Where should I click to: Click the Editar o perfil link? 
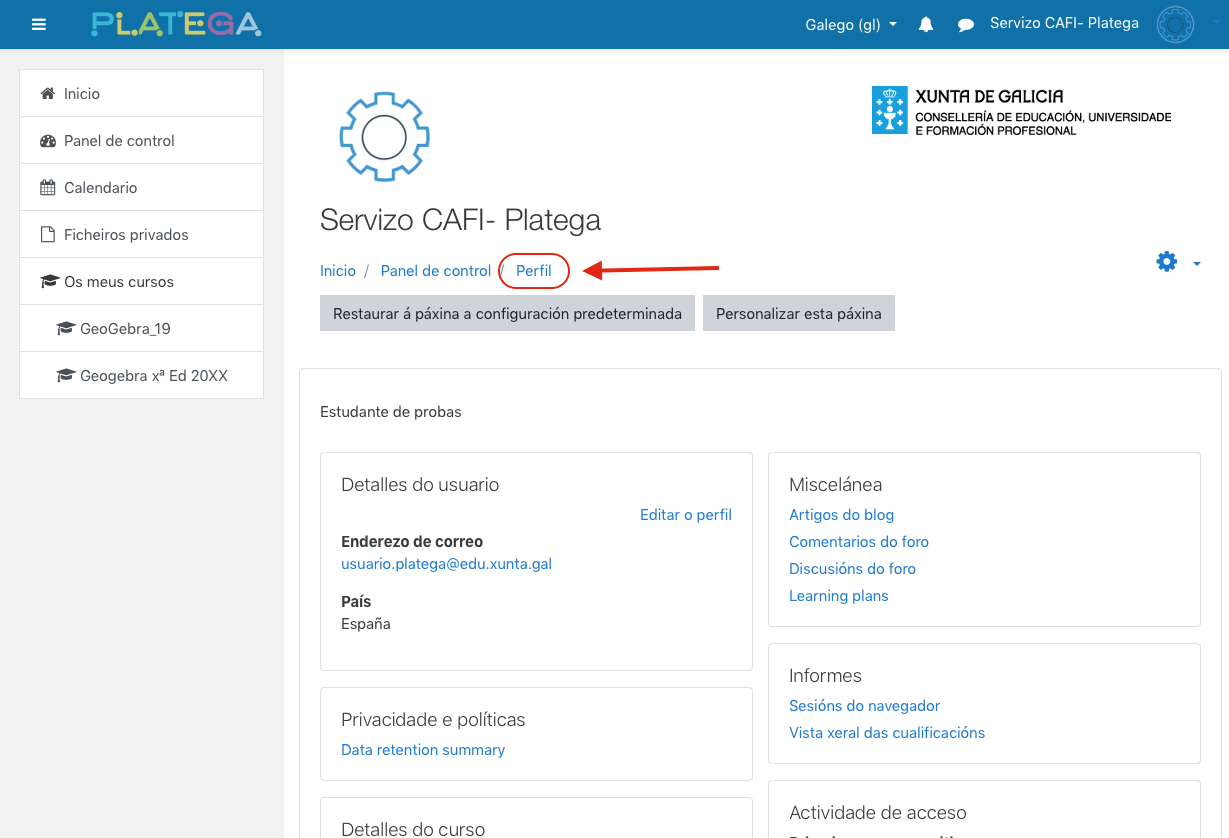685,515
